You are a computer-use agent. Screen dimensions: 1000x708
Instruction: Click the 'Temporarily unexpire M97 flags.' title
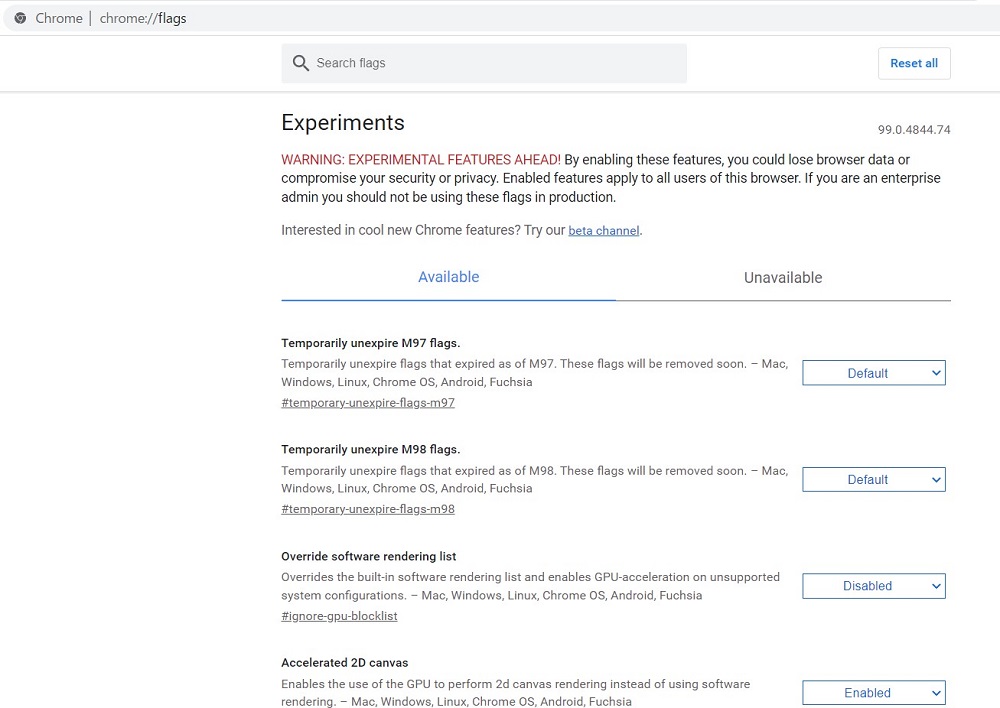(371, 343)
